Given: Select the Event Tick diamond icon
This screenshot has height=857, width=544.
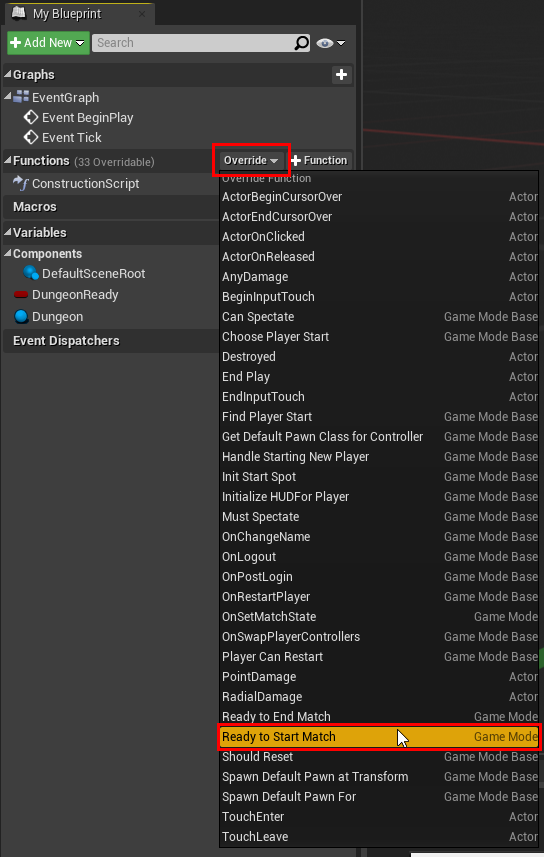Looking at the screenshot, I should [31, 137].
